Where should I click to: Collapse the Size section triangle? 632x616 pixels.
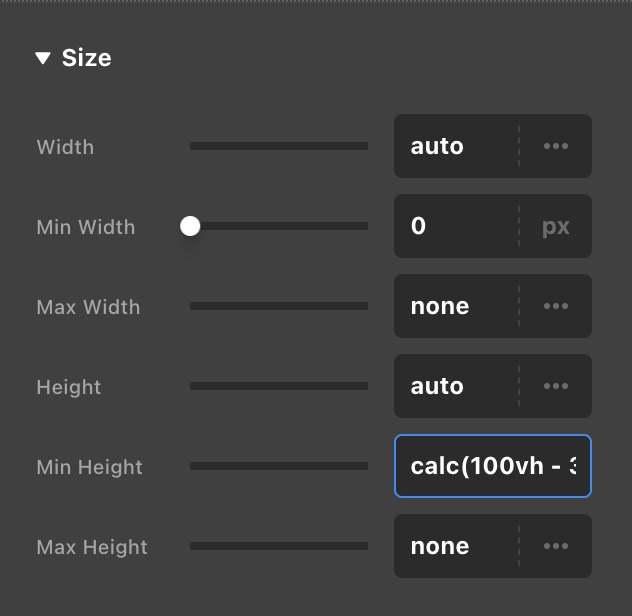(x=42, y=59)
